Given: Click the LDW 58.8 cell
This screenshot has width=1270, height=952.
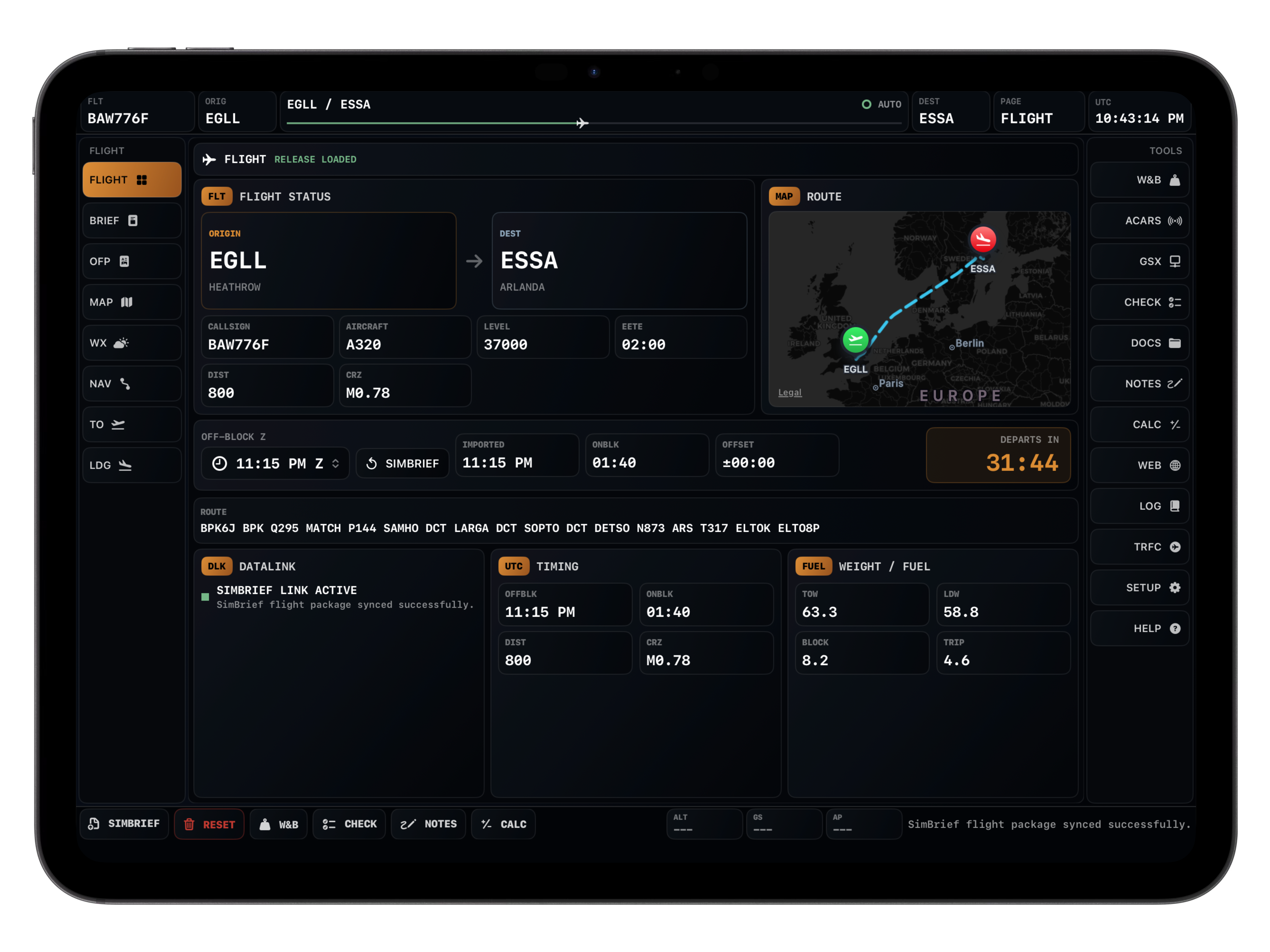Looking at the screenshot, I should point(1003,604).
